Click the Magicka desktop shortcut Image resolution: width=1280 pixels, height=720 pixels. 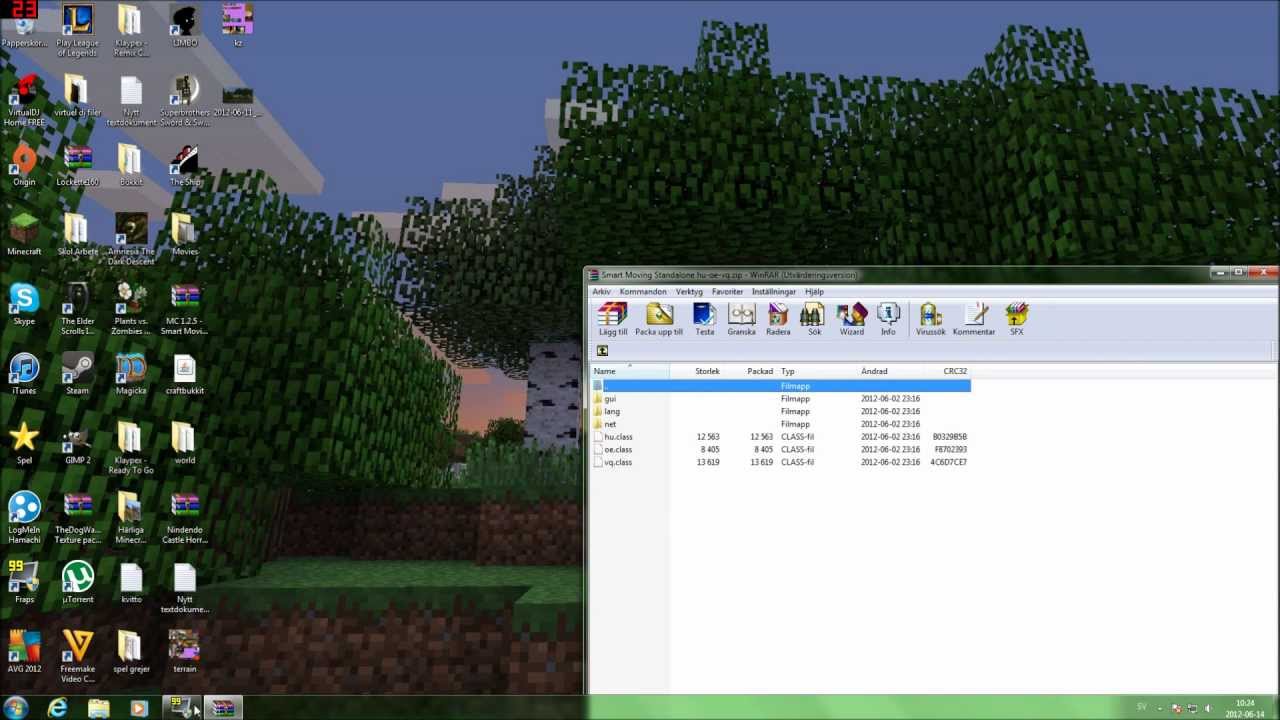[x=131, y=374]
